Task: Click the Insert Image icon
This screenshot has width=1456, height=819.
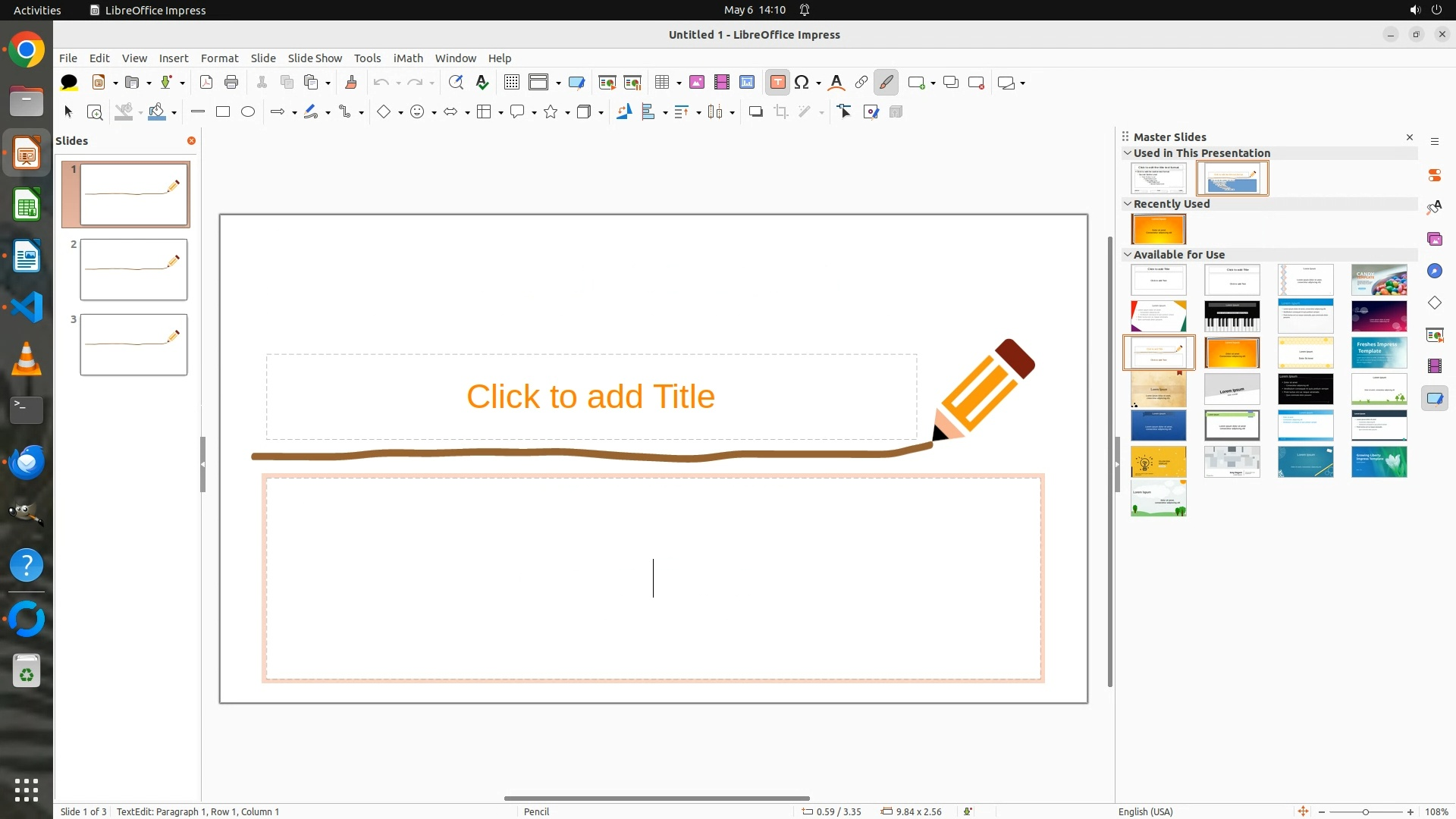Action: click(x=697, y=83)
